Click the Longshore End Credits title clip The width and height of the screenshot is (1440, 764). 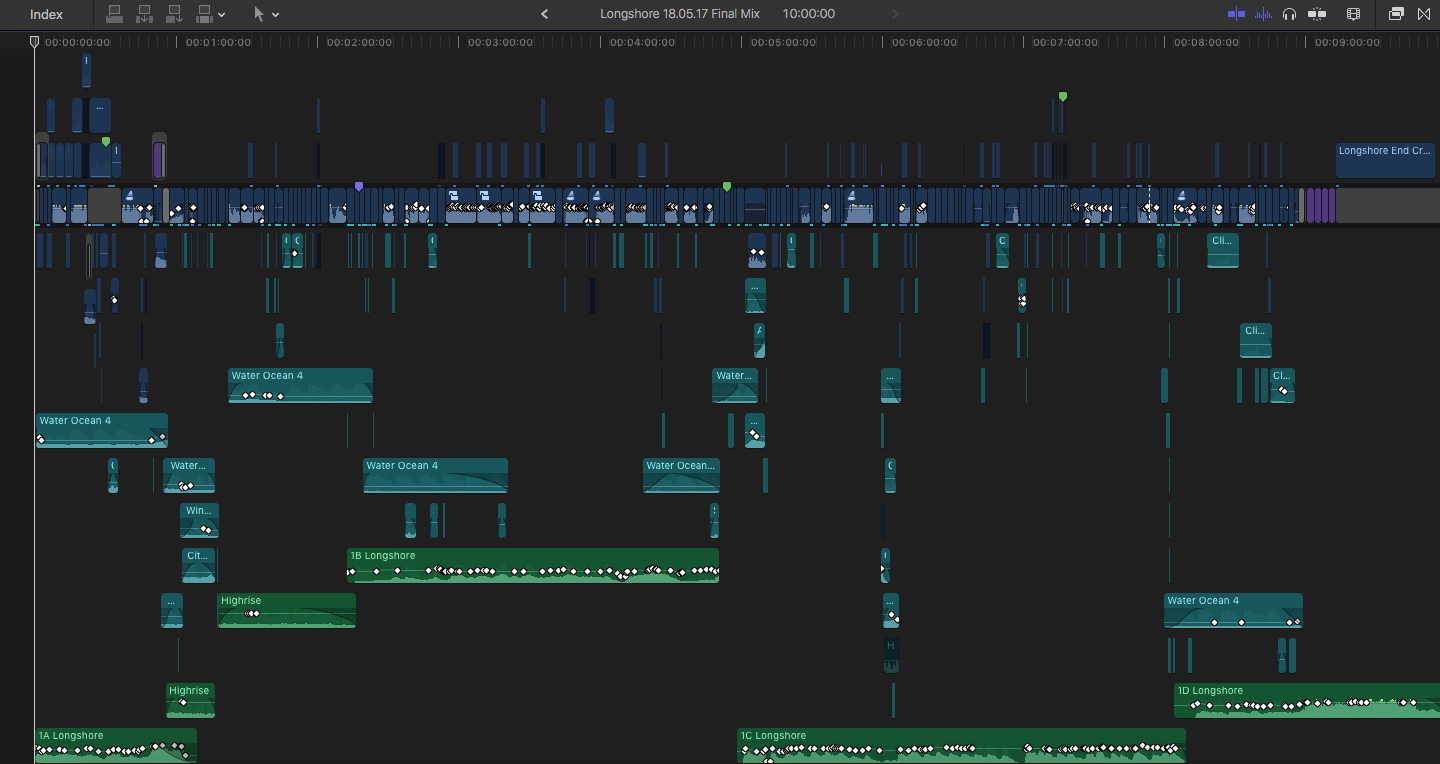click(x=1385, y=160)
